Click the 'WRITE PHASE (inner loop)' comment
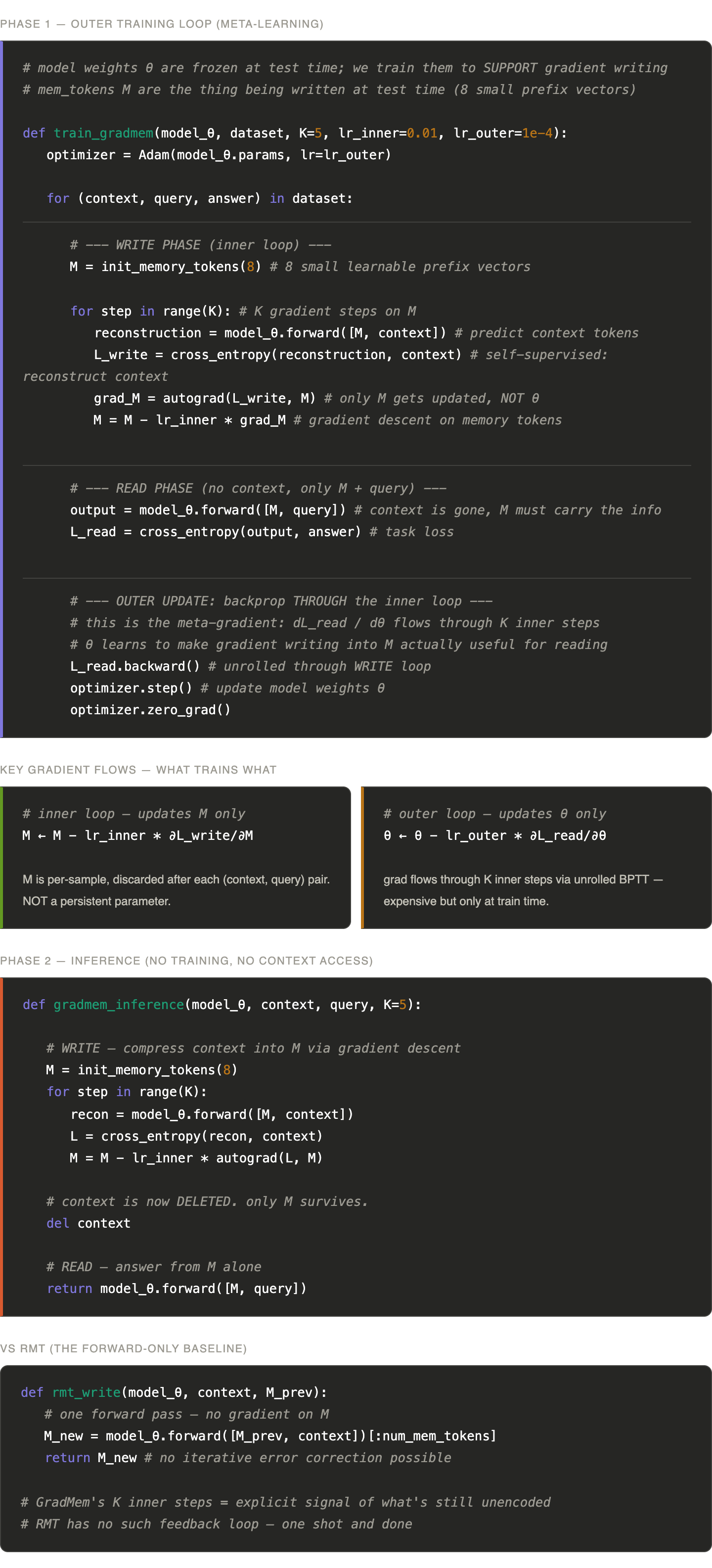Image resolution: width=712 pixels, height=1568 pixels. point(201,245)
